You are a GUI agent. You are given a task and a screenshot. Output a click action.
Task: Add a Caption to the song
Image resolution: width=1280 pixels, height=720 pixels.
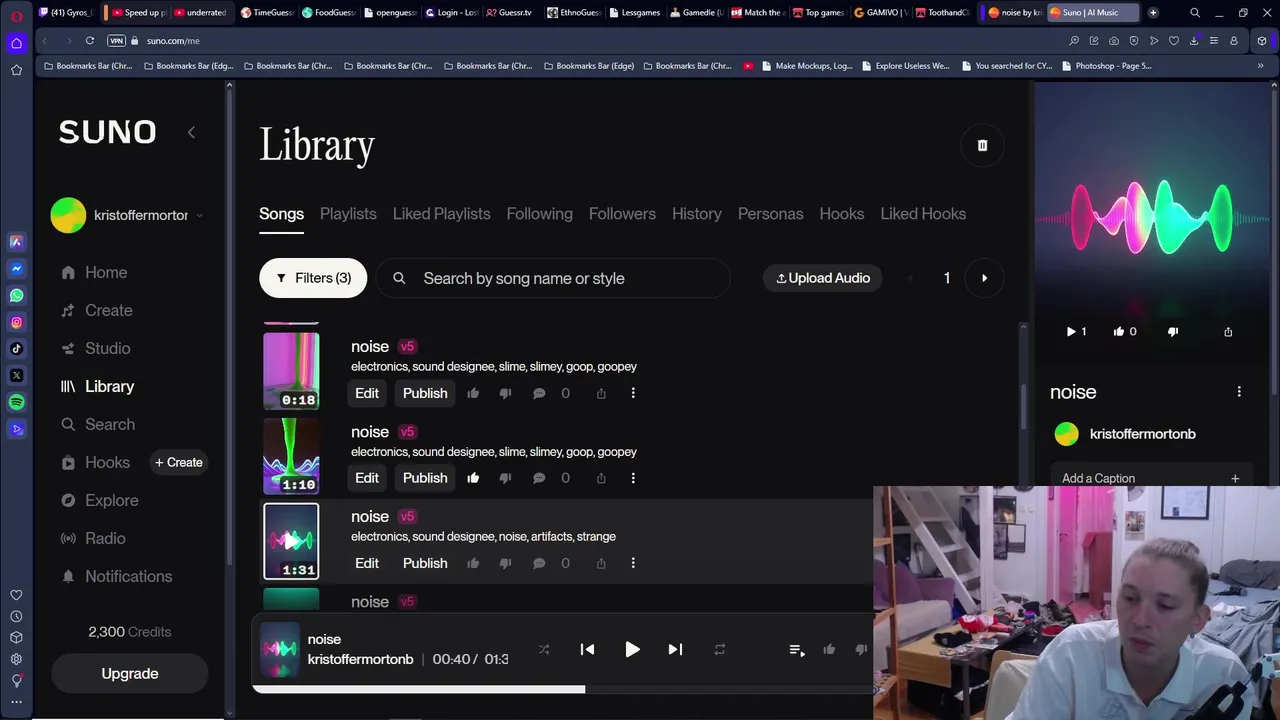click(x=1150, y=478)
